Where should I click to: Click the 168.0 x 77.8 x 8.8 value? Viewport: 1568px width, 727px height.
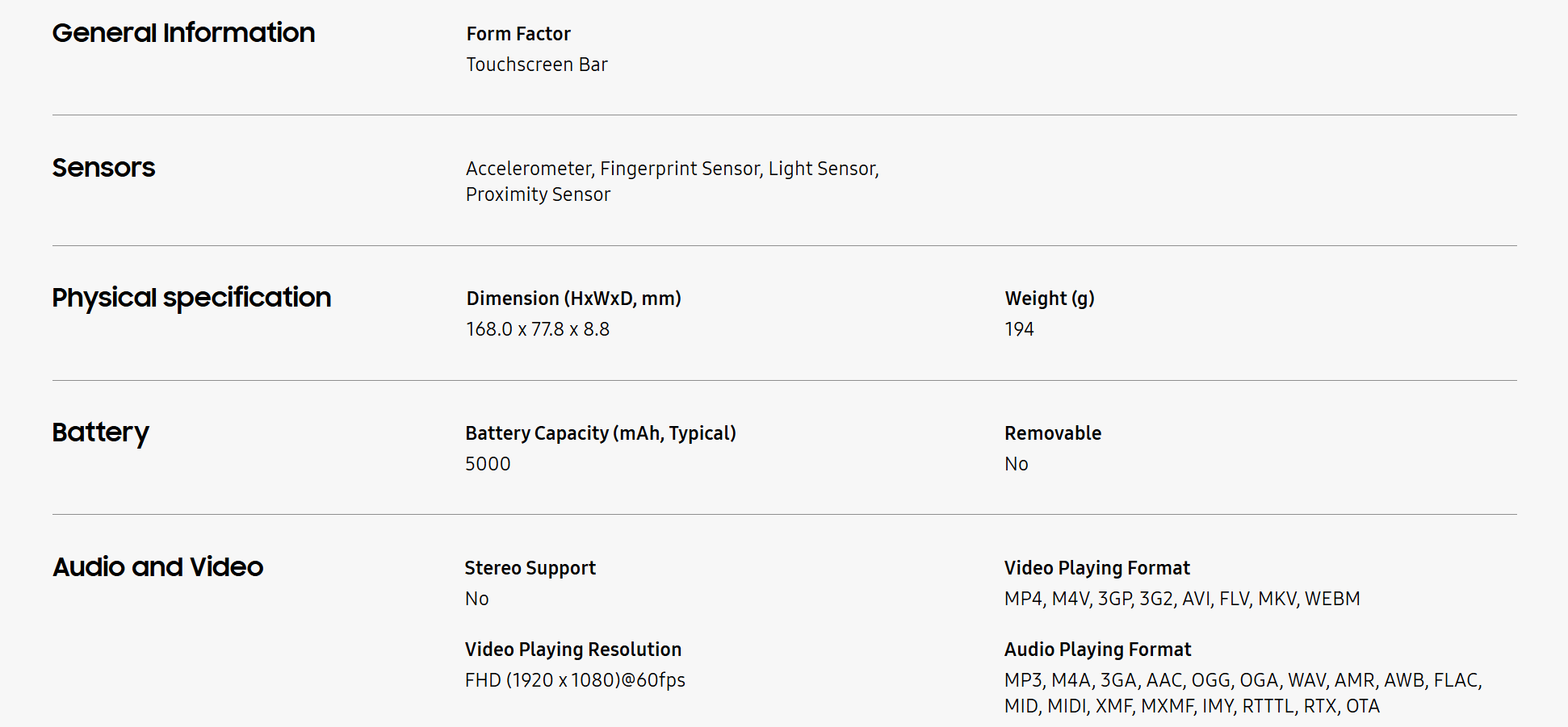(538, 329)
